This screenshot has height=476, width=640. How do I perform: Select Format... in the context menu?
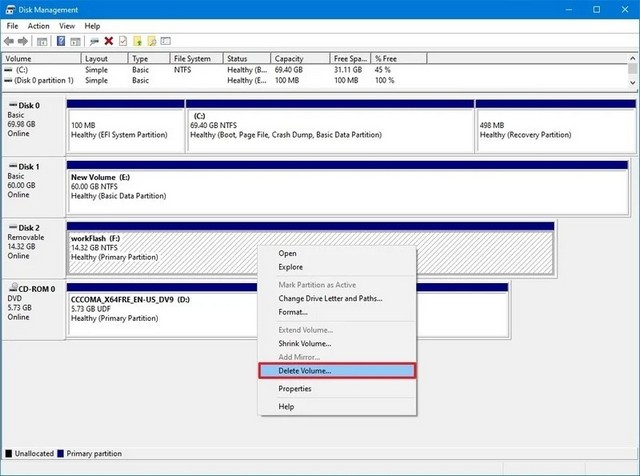[x=337, y=312]
